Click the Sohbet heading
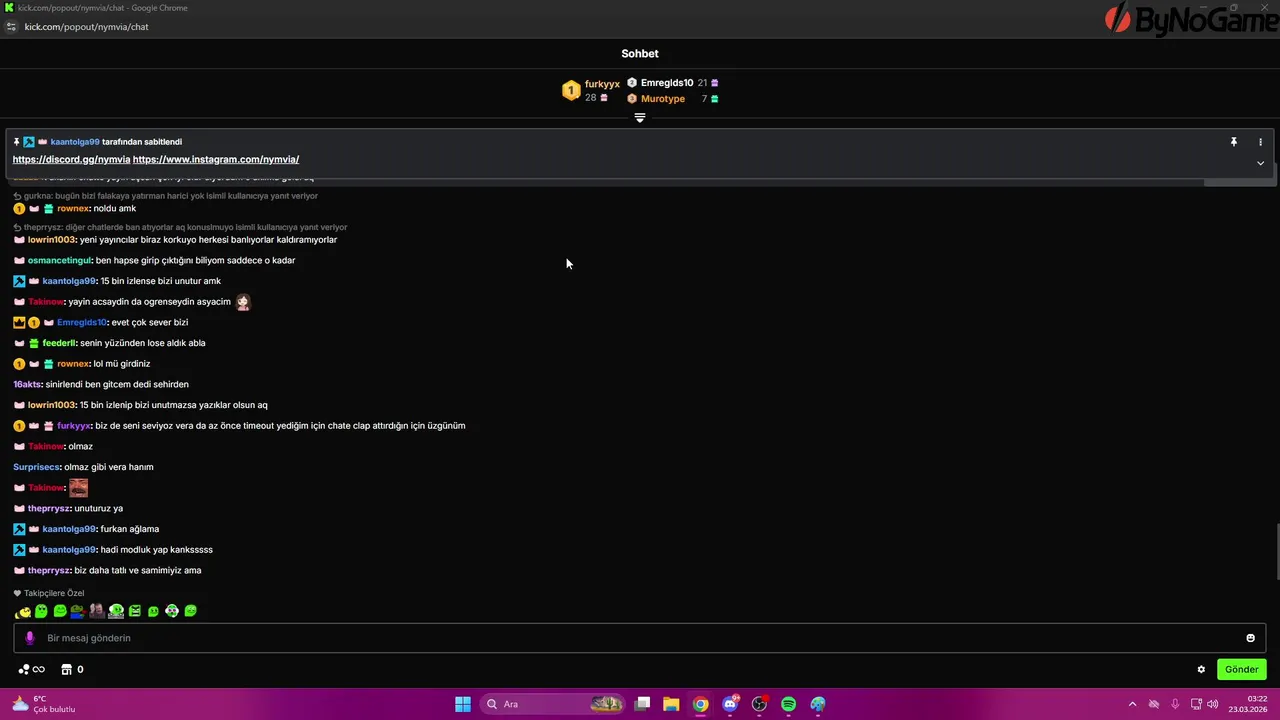 tap(640, 54)
